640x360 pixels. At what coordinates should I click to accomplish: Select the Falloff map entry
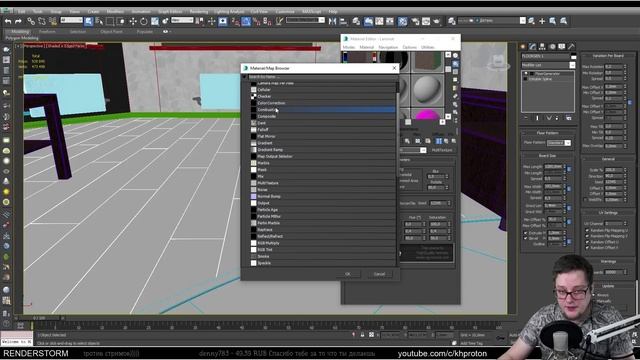pyautogui.click(x=323, y=130)
